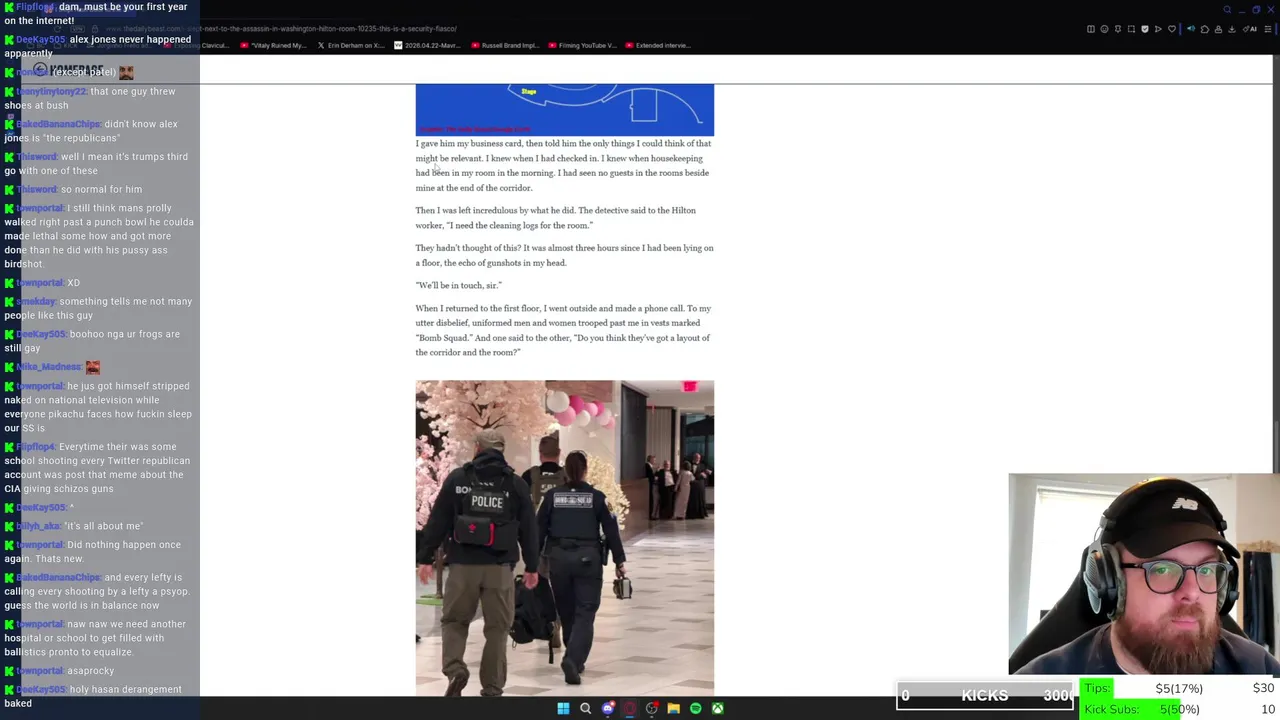Click the KICKS goal progress bar

(x=985, y=695)
